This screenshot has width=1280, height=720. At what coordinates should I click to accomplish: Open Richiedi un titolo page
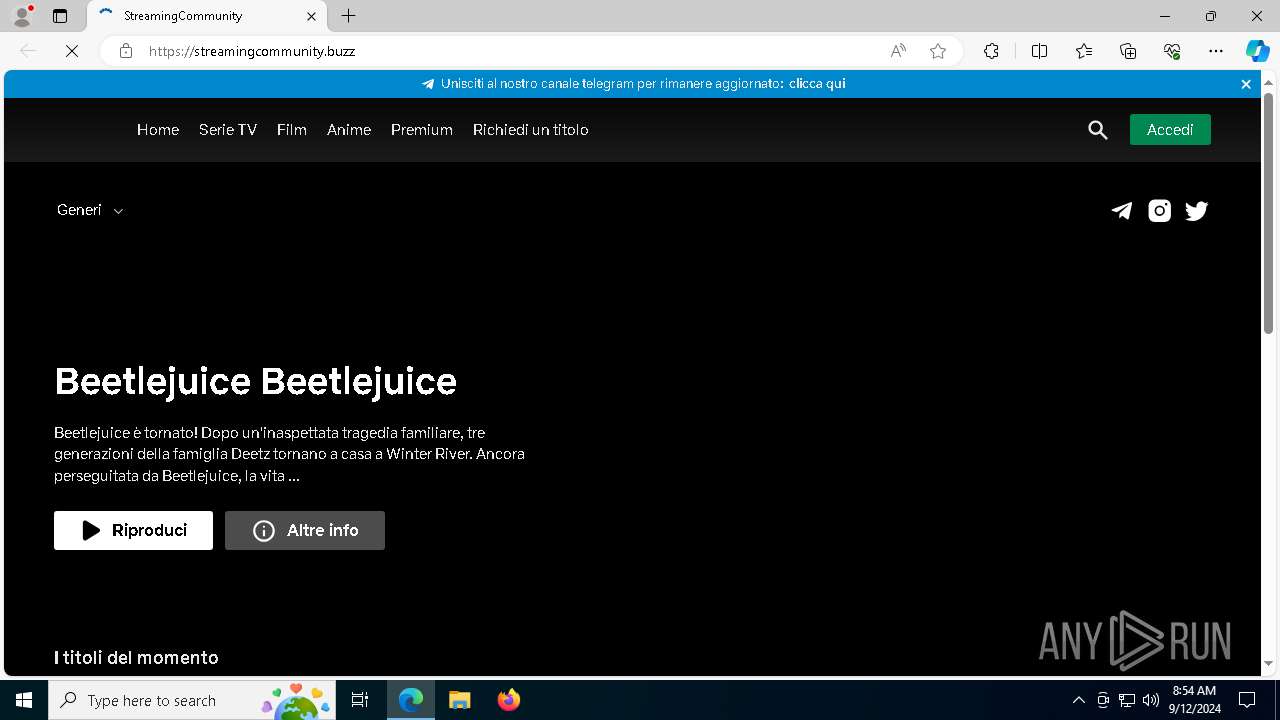coord(531,130)
